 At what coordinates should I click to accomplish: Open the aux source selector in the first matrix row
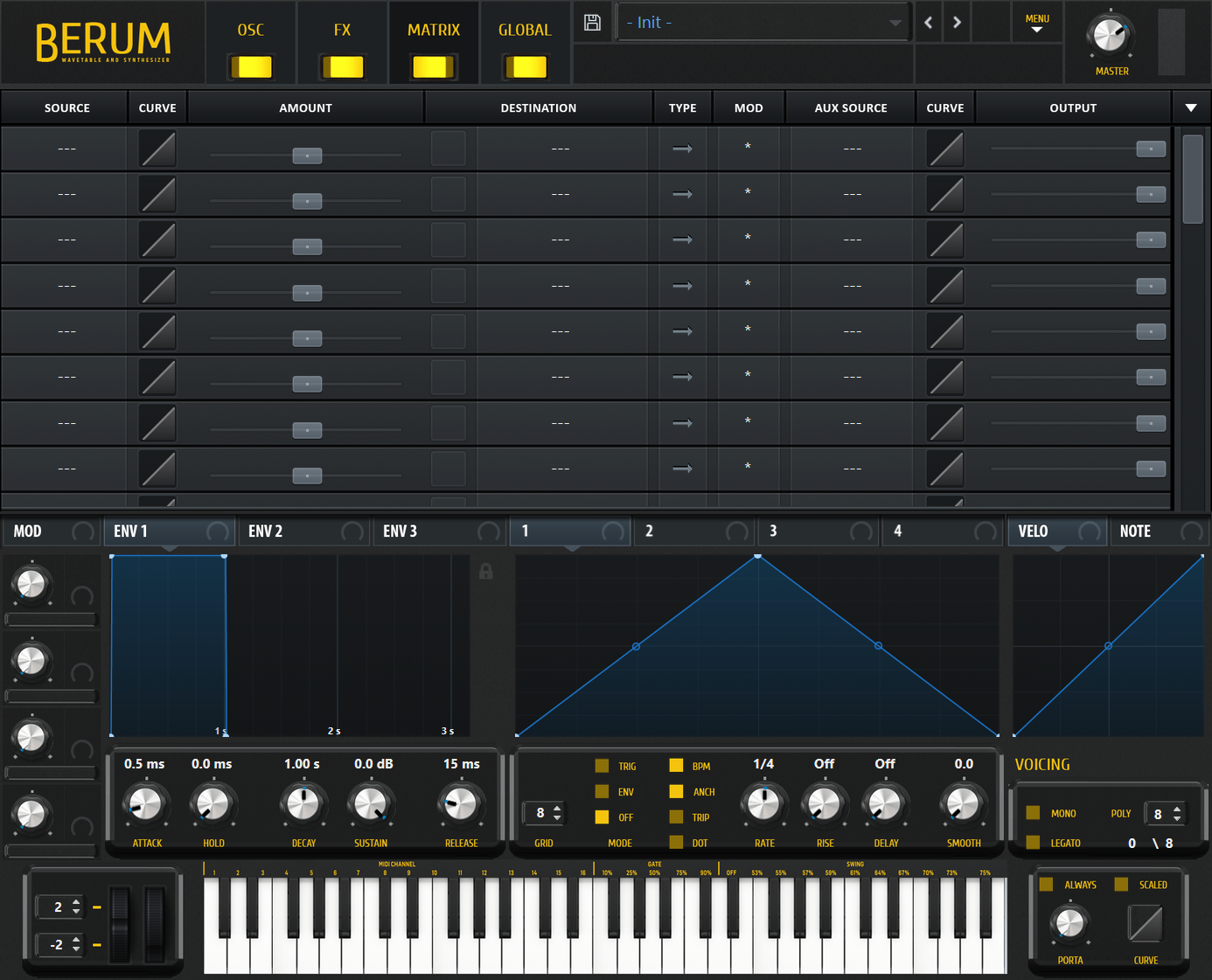click(x=853, y=149)
